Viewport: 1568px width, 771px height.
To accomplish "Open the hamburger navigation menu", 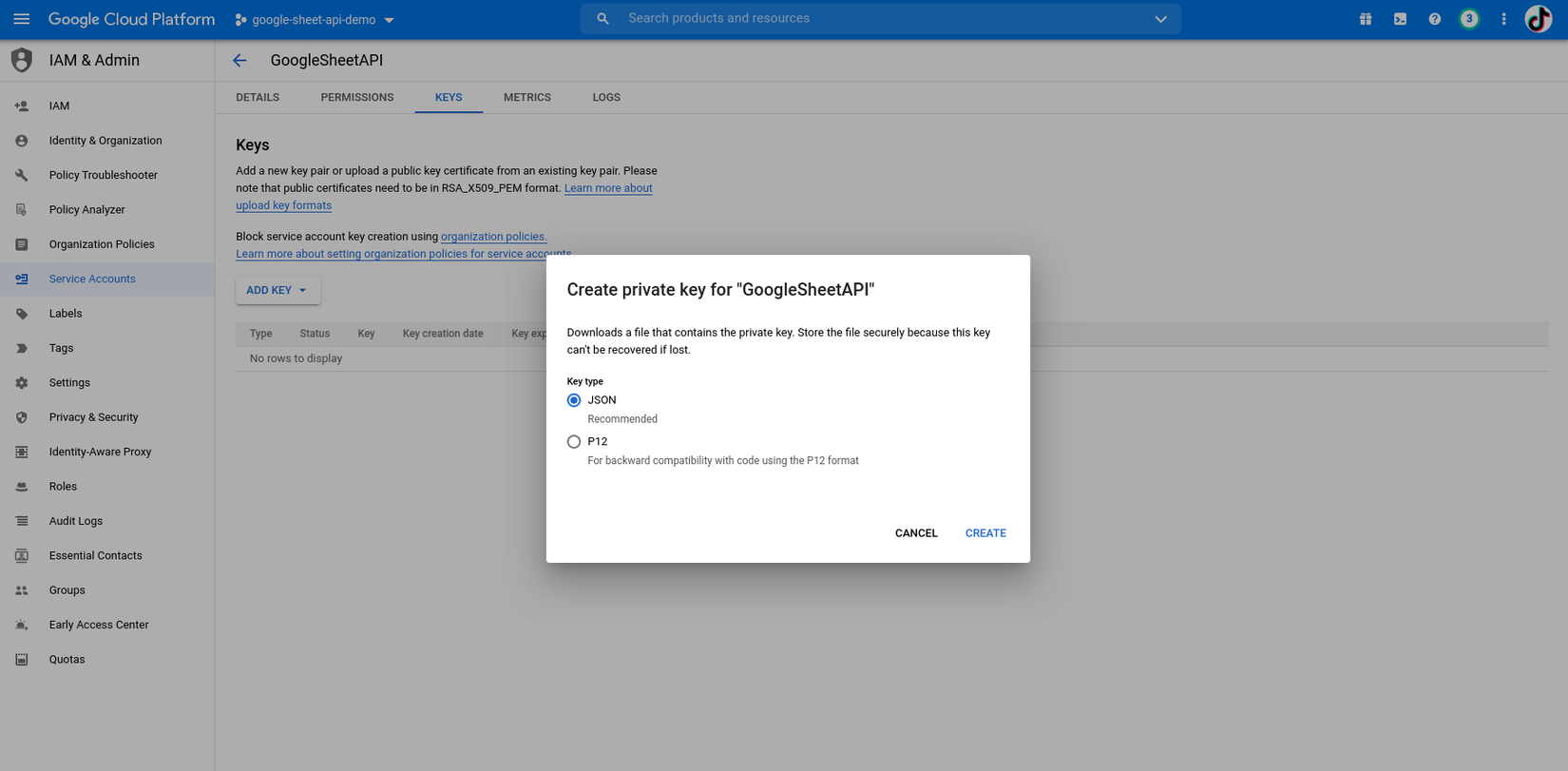I will pos(22,19).
